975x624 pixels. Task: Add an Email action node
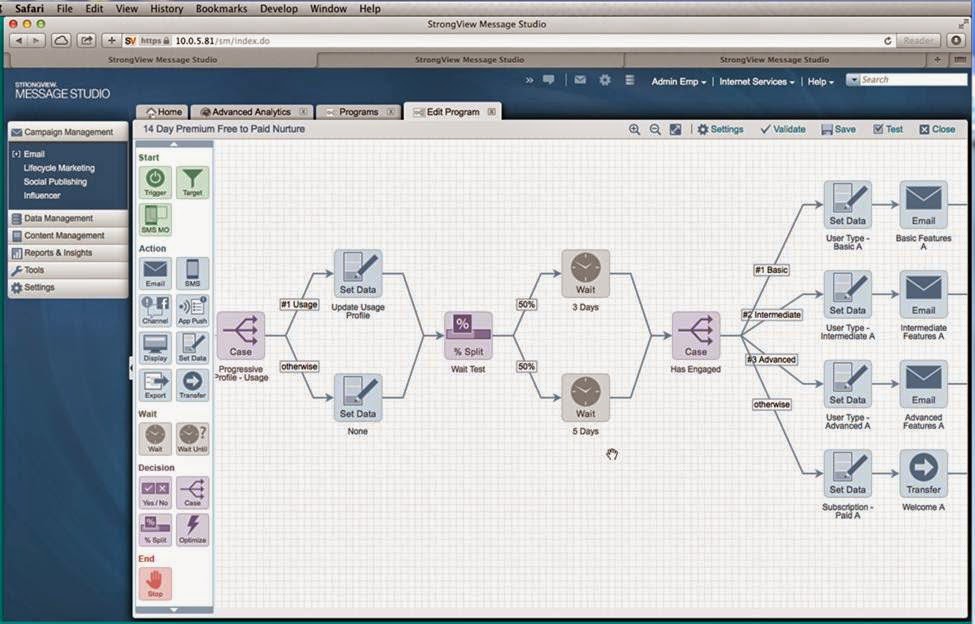(155, 271)
